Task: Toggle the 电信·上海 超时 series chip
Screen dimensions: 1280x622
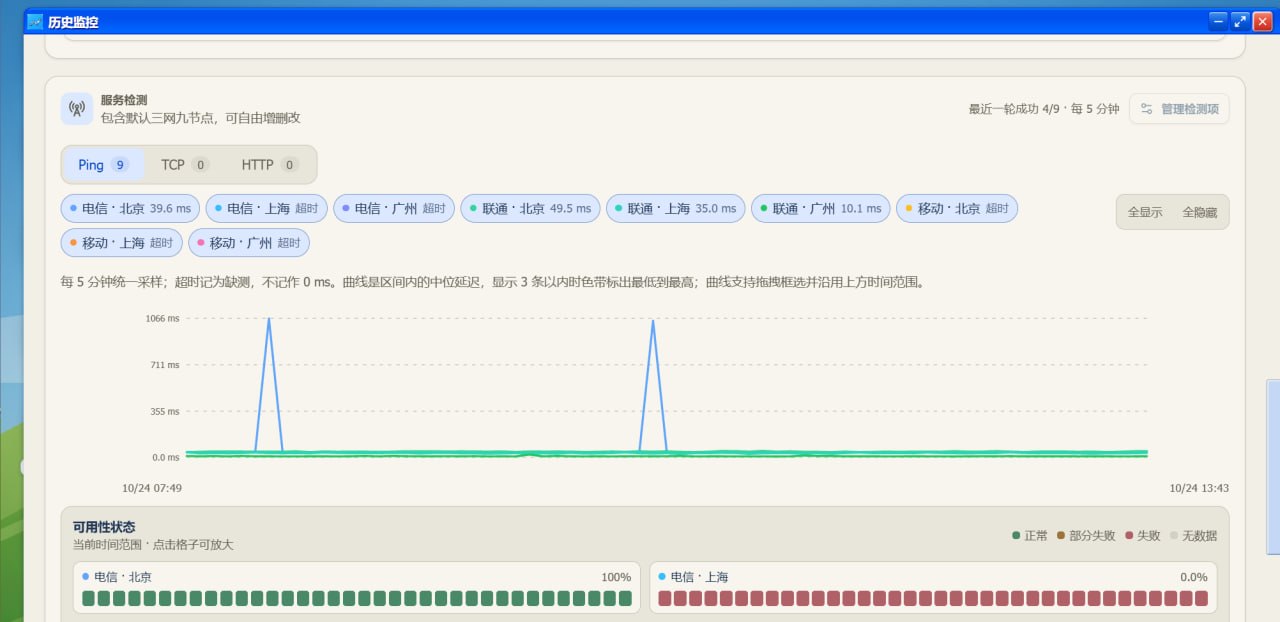Action: (x=266, y=209)
